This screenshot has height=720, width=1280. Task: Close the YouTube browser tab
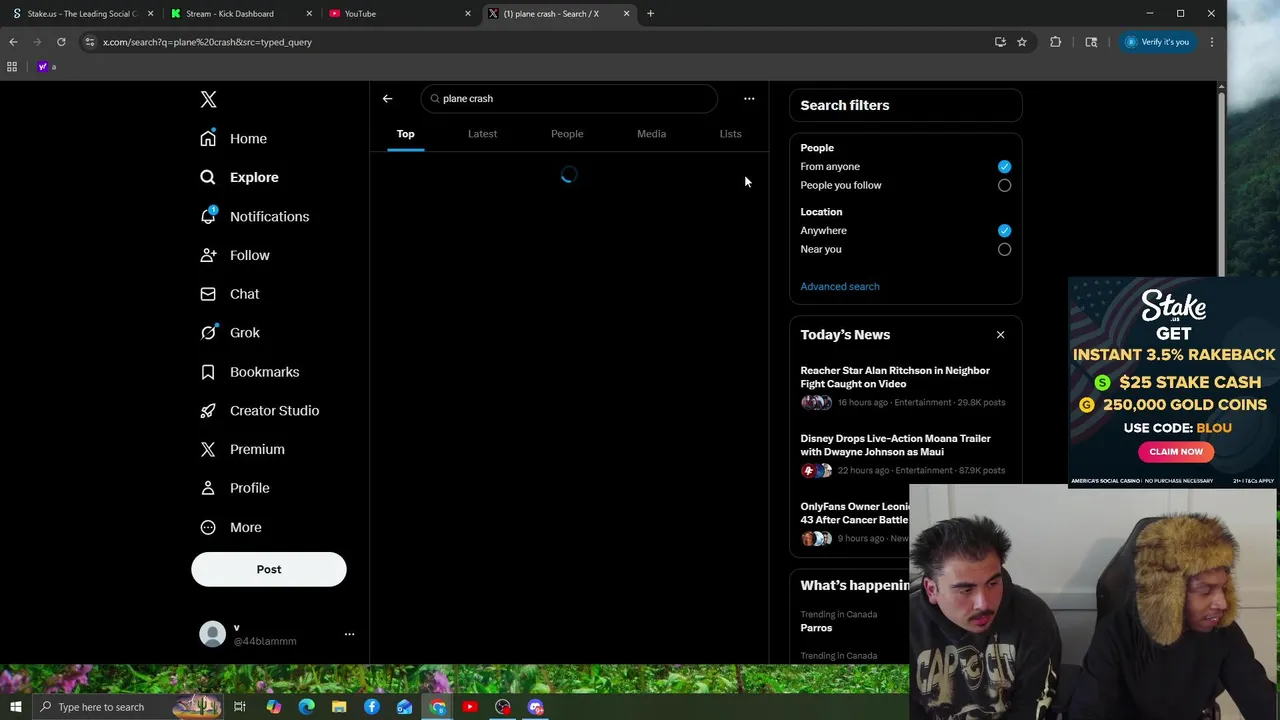click(x=467, y=14)
